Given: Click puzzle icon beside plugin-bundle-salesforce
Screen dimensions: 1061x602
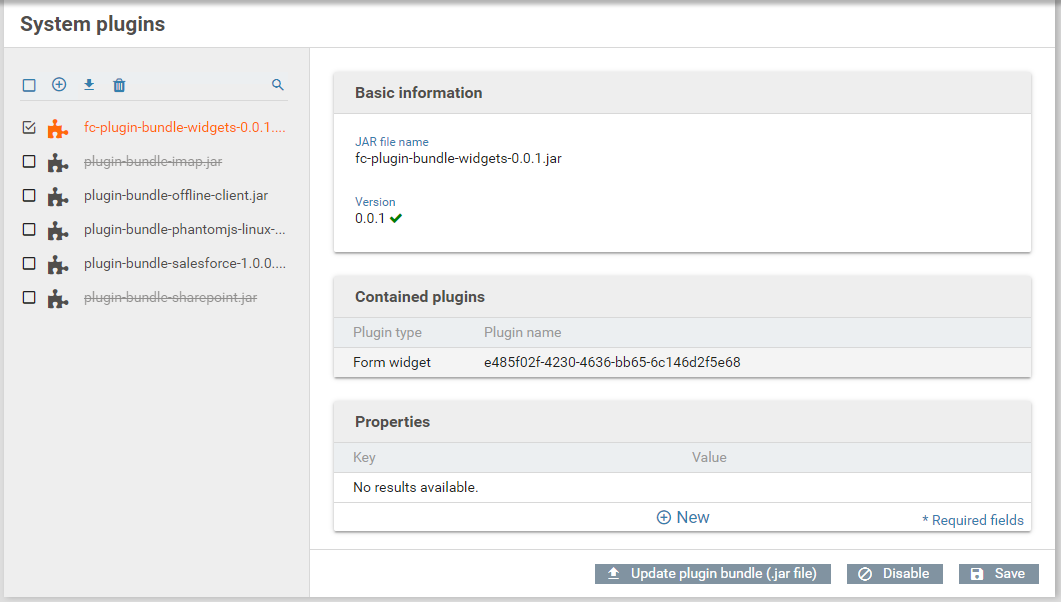Looking at the screenshot, I should (58, 264).
